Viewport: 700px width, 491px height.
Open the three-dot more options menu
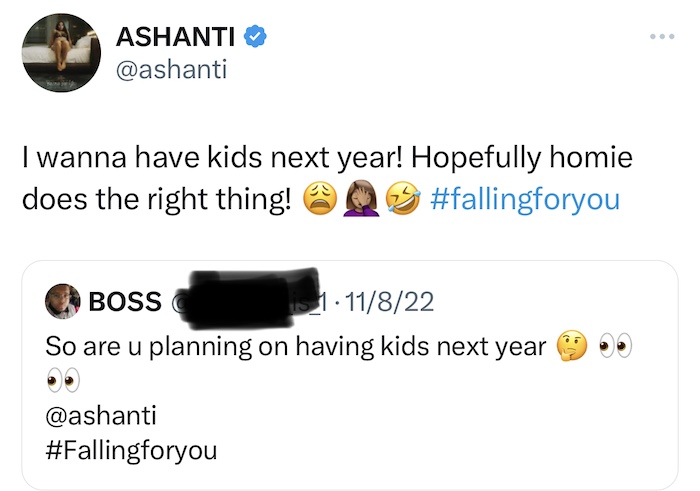[x=662, y=36]
